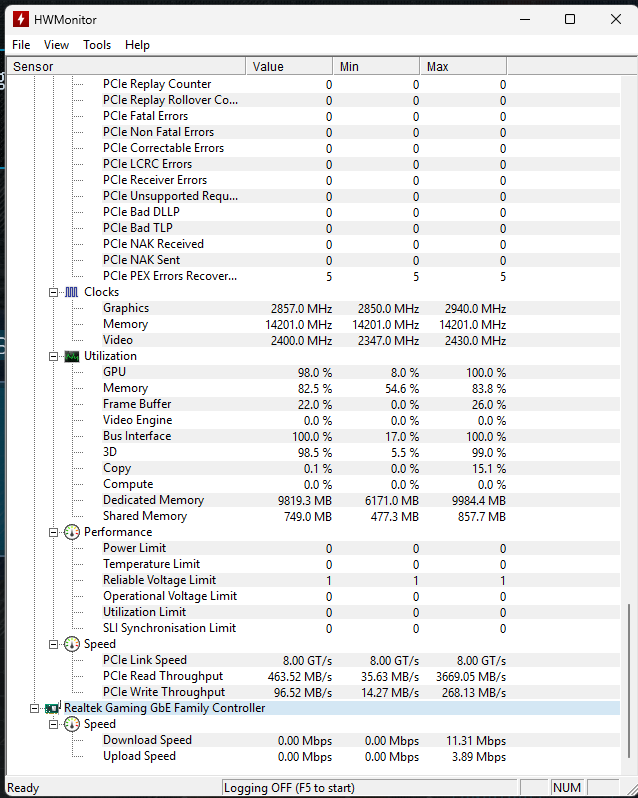Click the Sensor column header
This screenshot has width=638, height=798.
pos(127,67)
